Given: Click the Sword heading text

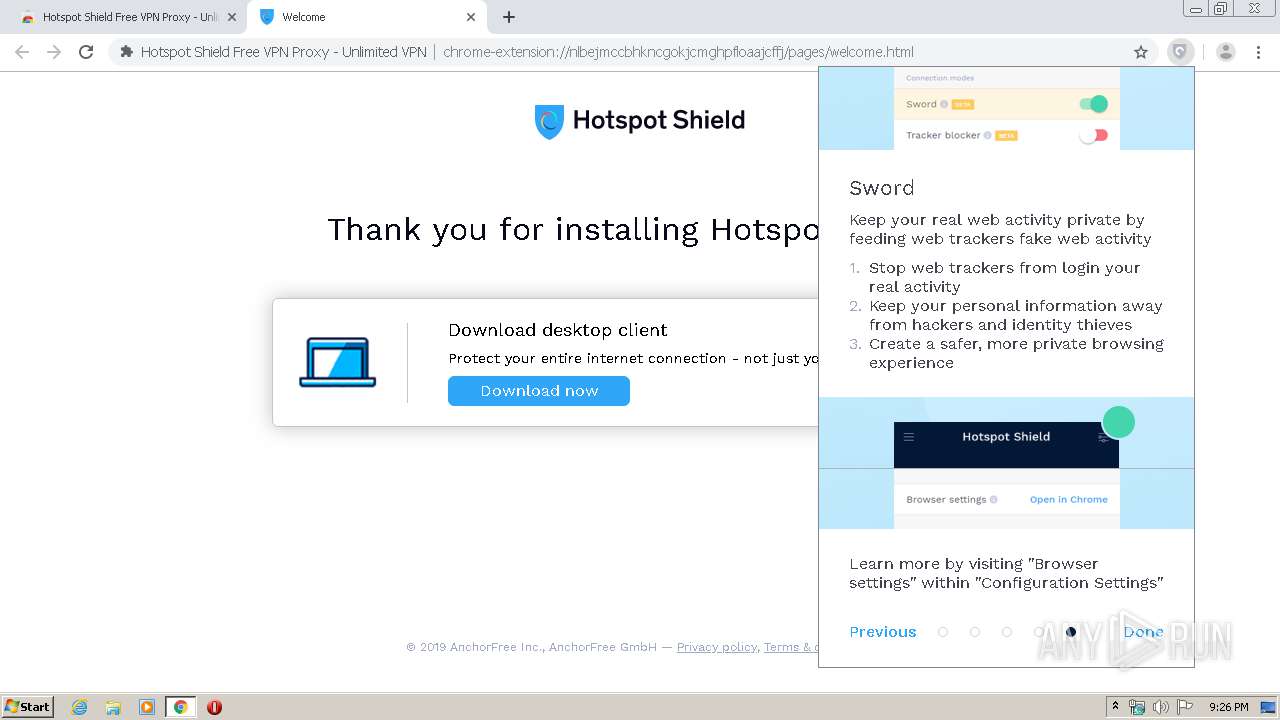Looking at the screenshot, I should (x=882, y=188).
